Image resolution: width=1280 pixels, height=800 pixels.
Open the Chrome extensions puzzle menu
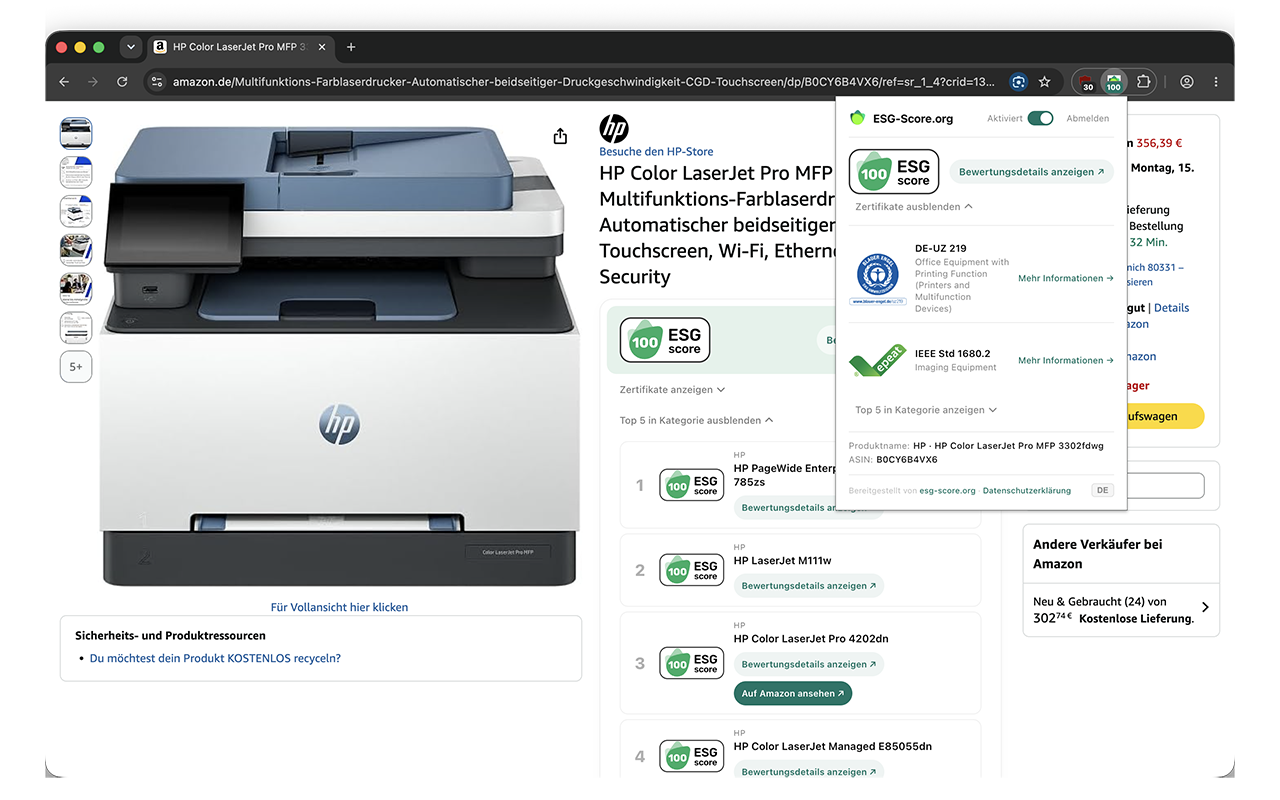coord(1144,82)
